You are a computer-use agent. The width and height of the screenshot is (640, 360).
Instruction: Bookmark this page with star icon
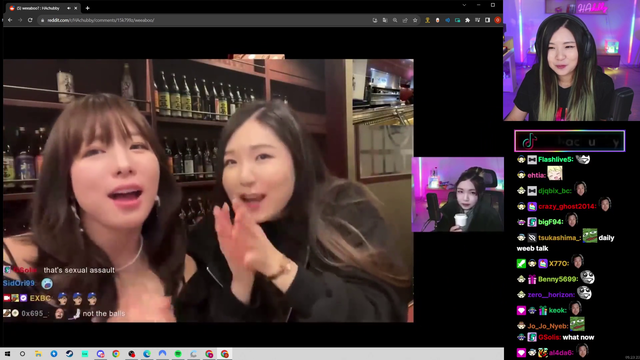click(x=415, y=20)
